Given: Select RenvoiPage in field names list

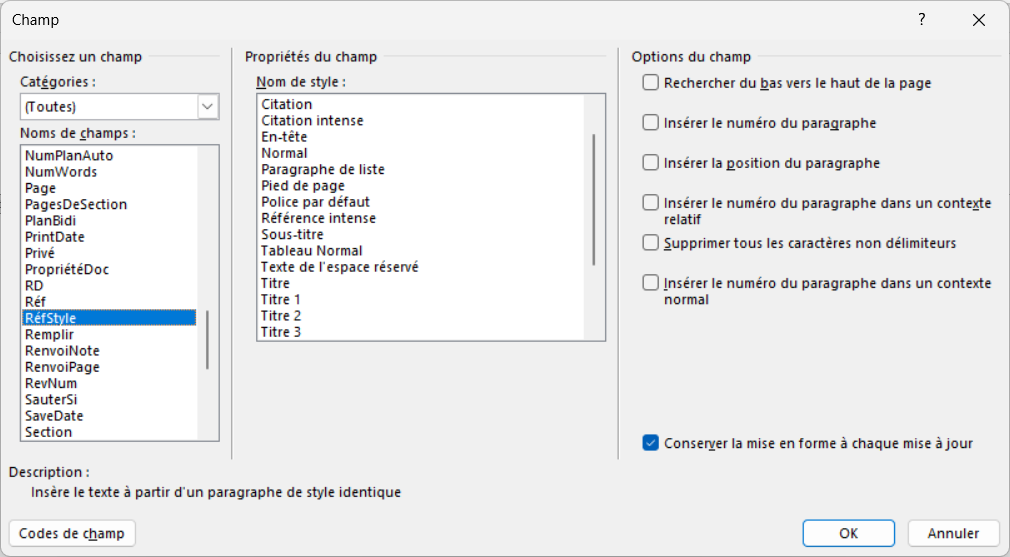Looking at the screenshot, I should 62,367.
